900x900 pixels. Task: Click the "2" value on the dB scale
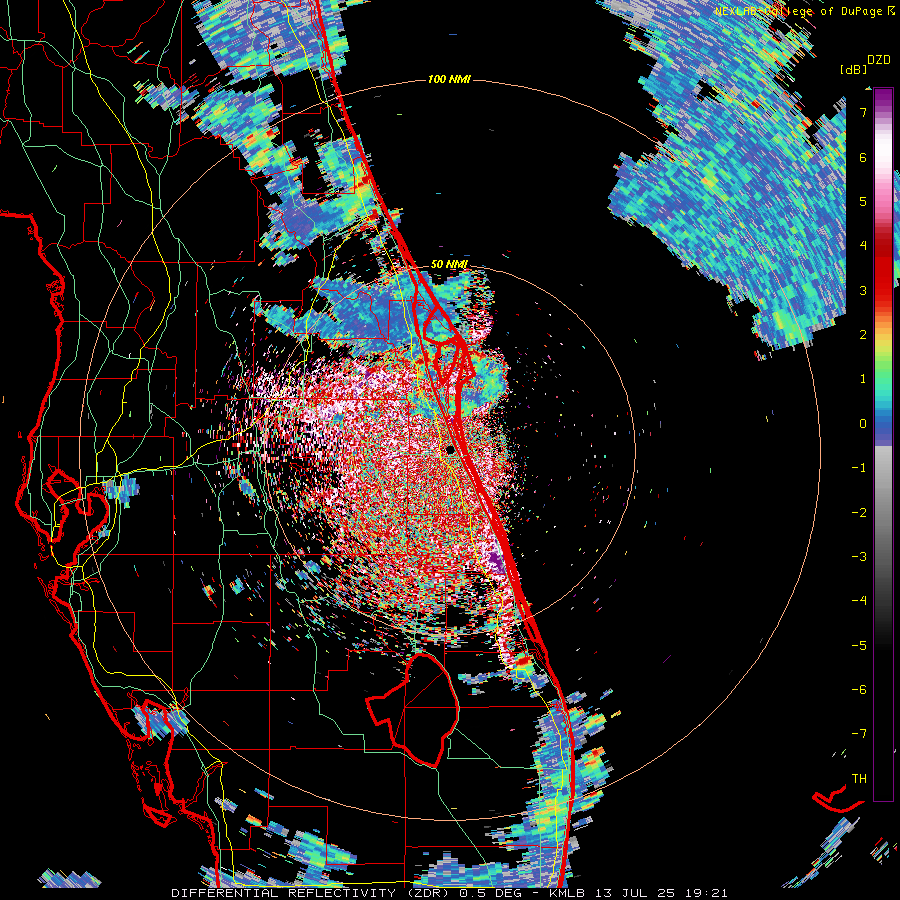863,335
